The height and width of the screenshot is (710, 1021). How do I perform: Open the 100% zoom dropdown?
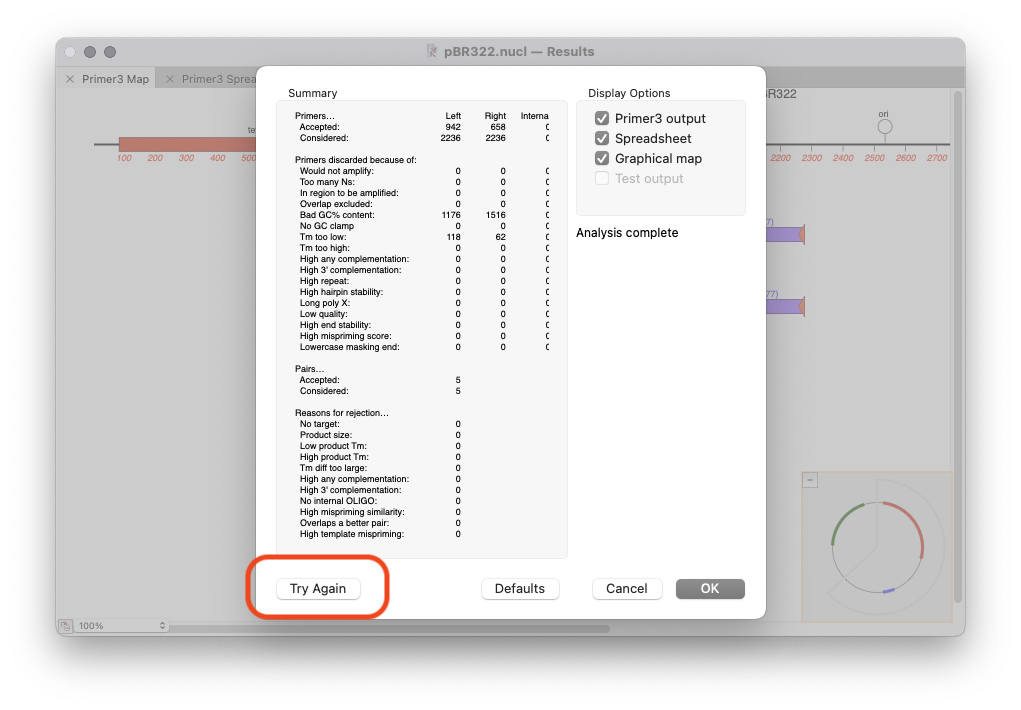point(122,626)
